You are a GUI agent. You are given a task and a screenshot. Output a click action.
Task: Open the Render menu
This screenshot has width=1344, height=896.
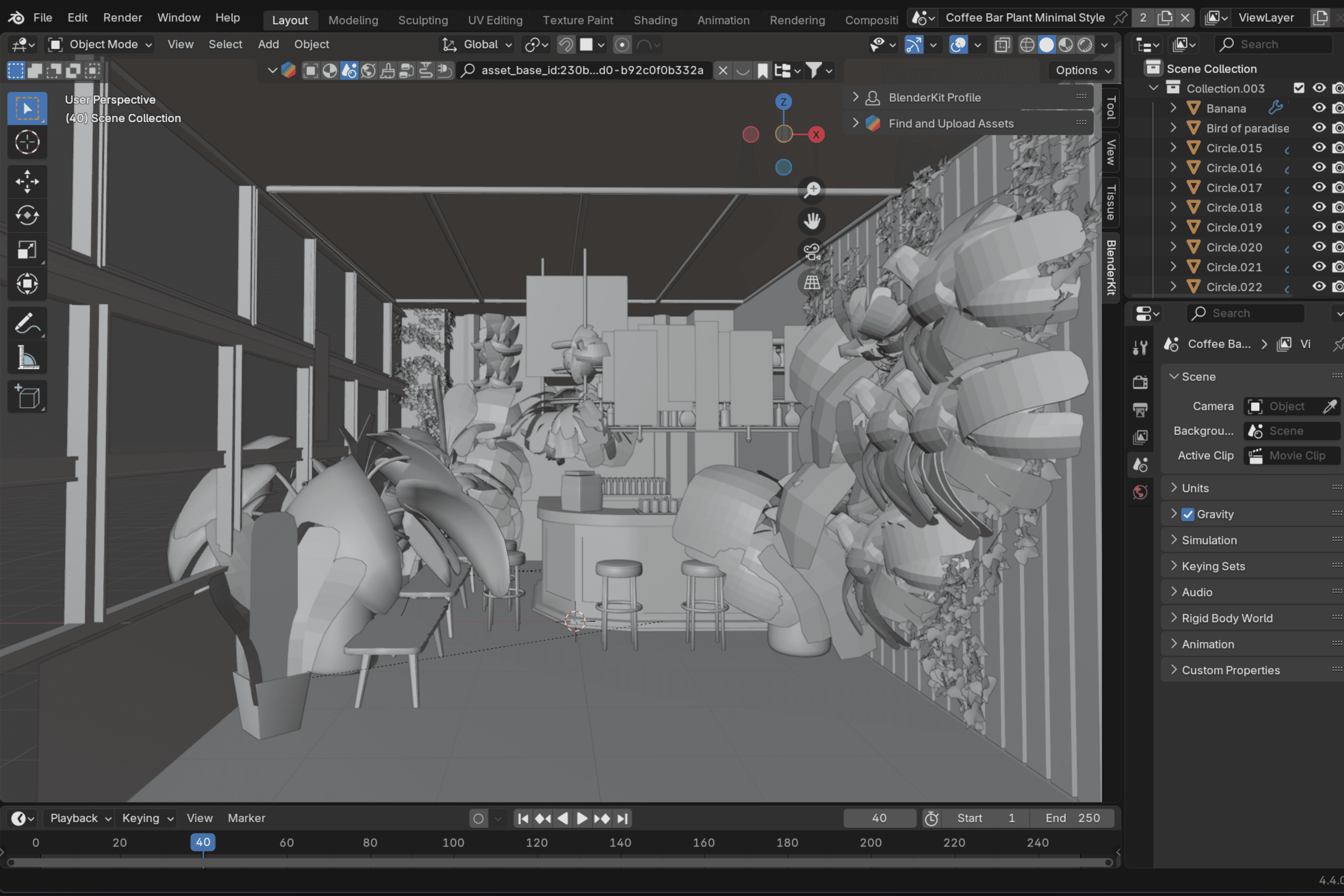[x=122, y=18]
